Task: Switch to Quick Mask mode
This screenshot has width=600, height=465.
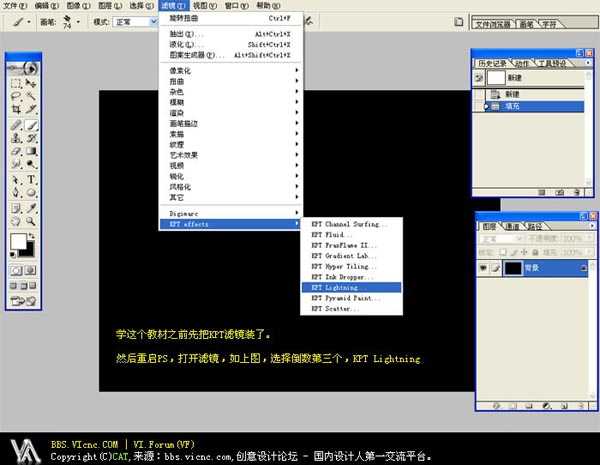Action: tap(30, 271)
